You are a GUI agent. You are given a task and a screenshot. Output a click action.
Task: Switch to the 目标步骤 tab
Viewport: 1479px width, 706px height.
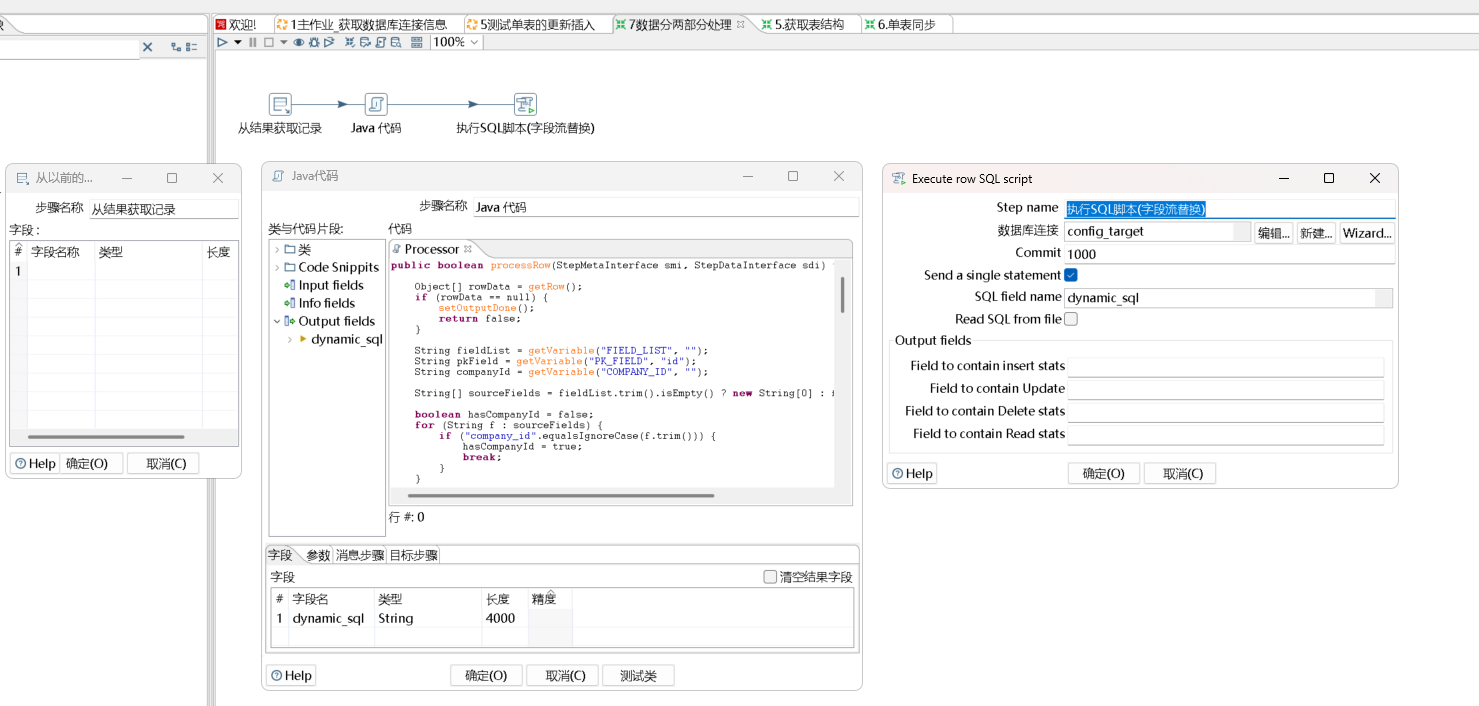413,555
